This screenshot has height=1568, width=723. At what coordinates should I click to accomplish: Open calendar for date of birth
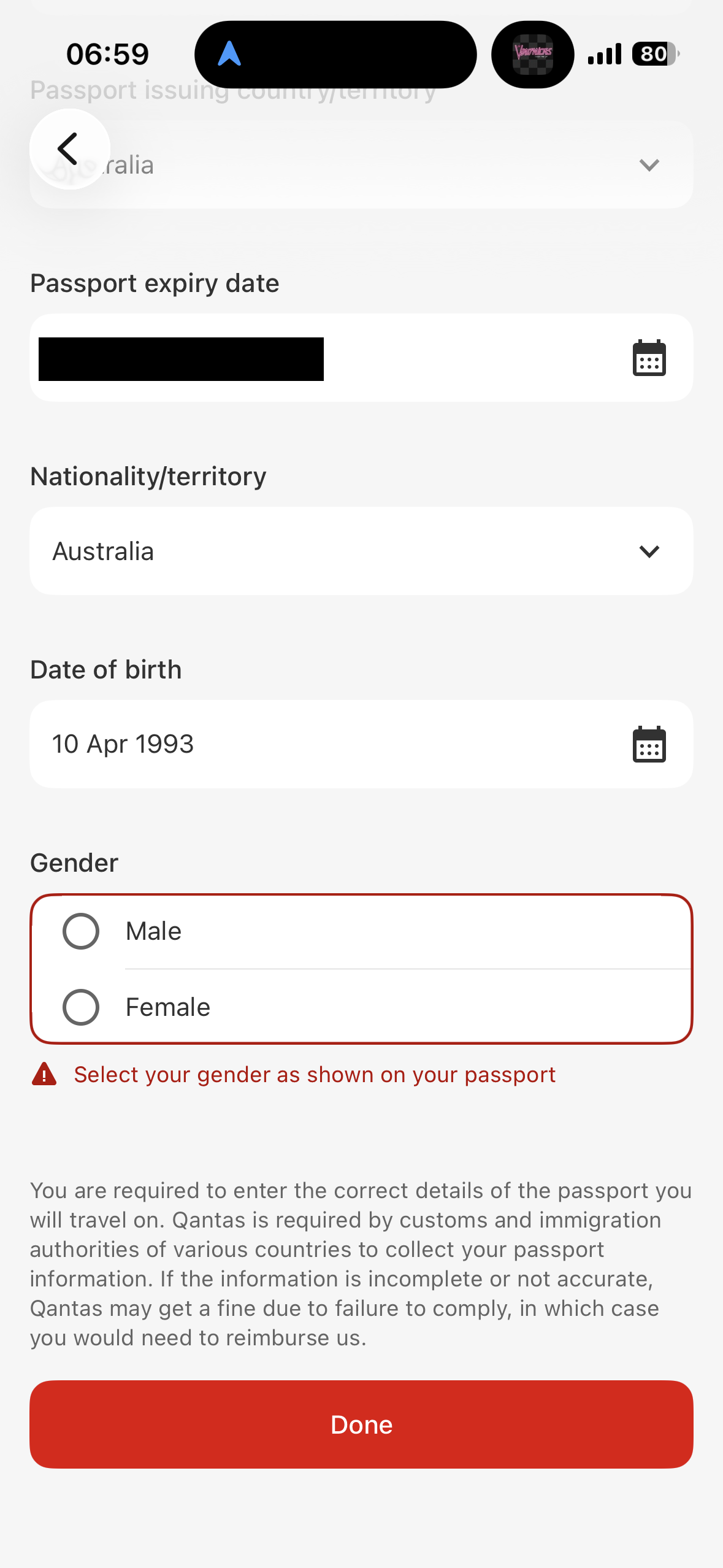649,745
